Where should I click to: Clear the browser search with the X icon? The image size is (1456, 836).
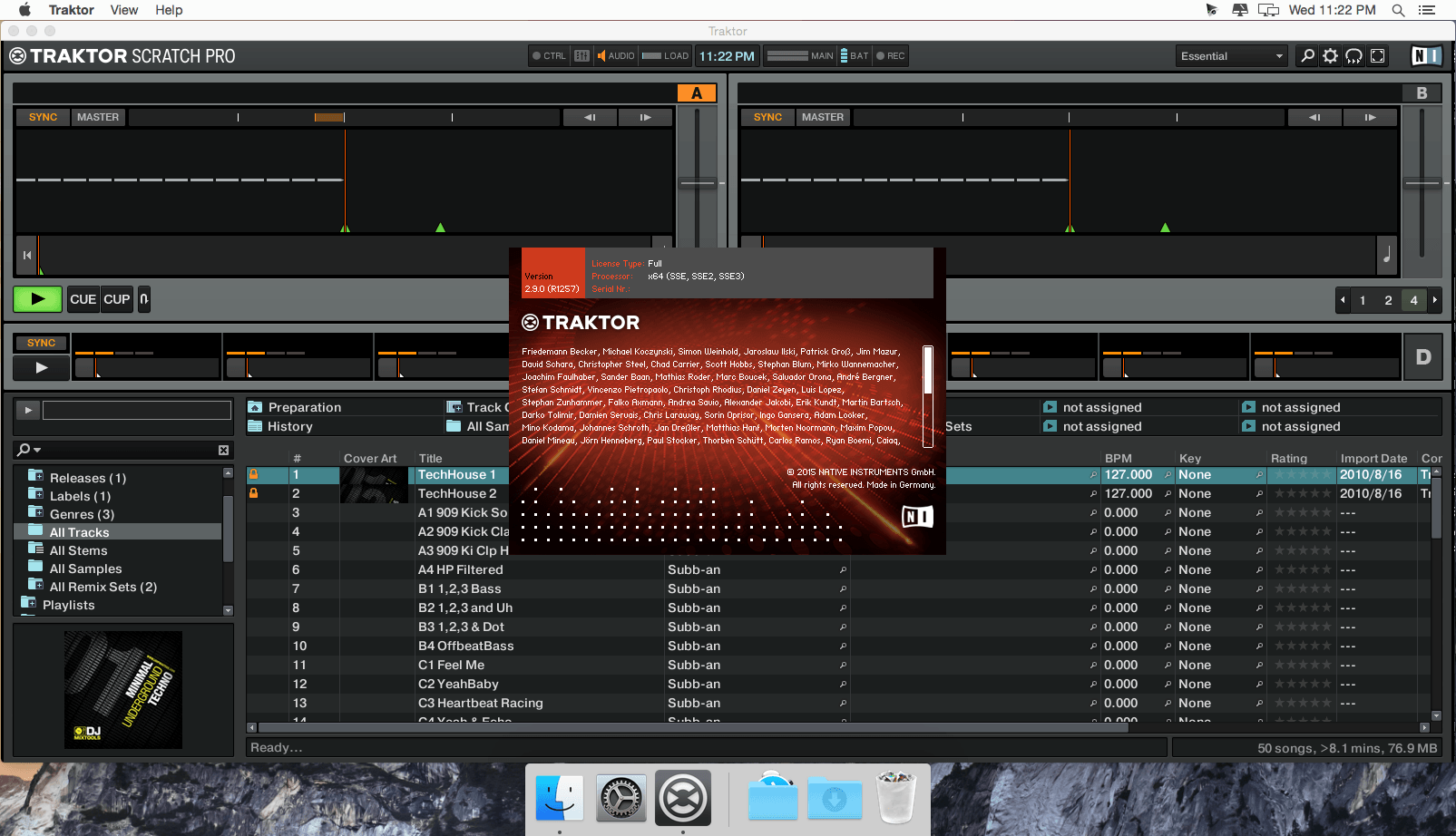coord(223,451)
